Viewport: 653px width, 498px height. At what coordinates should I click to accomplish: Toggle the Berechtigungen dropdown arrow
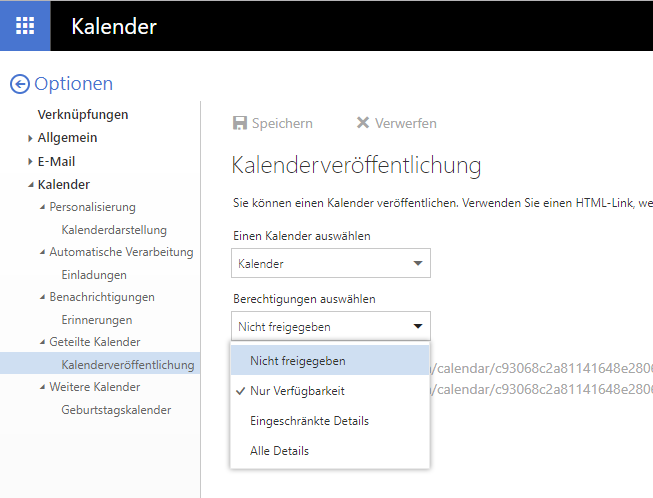tap(417, 326)
